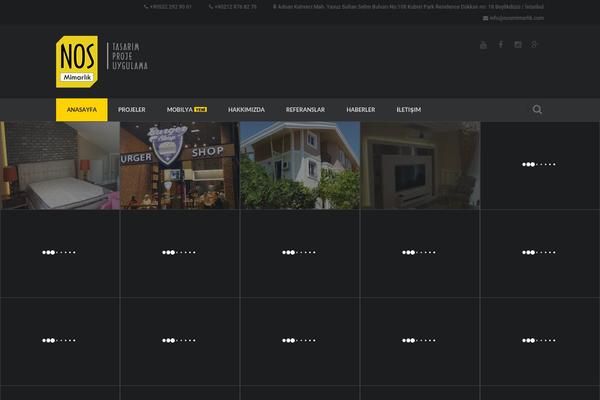Open HABERLER menu item
Screen dimensions: 600x400
[x=361, y=110]
